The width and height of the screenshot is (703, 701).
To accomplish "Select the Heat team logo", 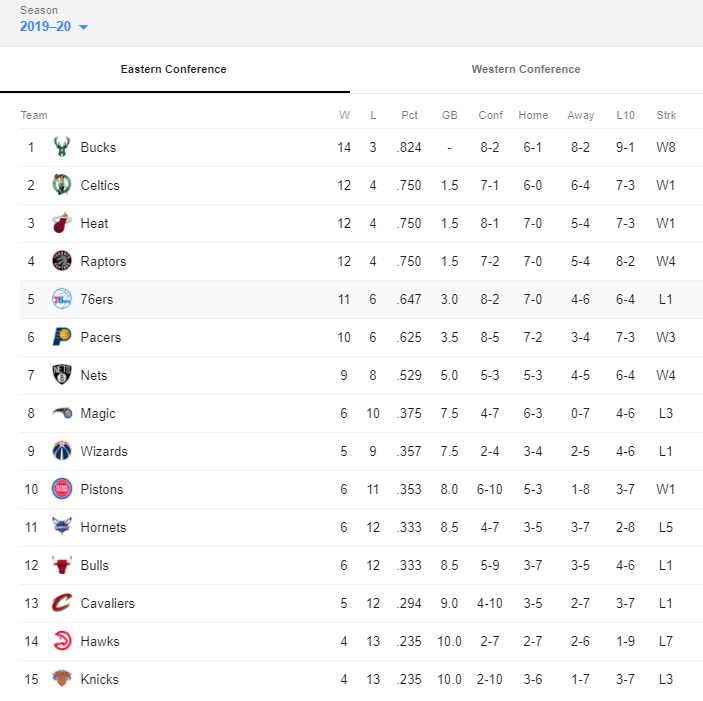I will 62,223.
